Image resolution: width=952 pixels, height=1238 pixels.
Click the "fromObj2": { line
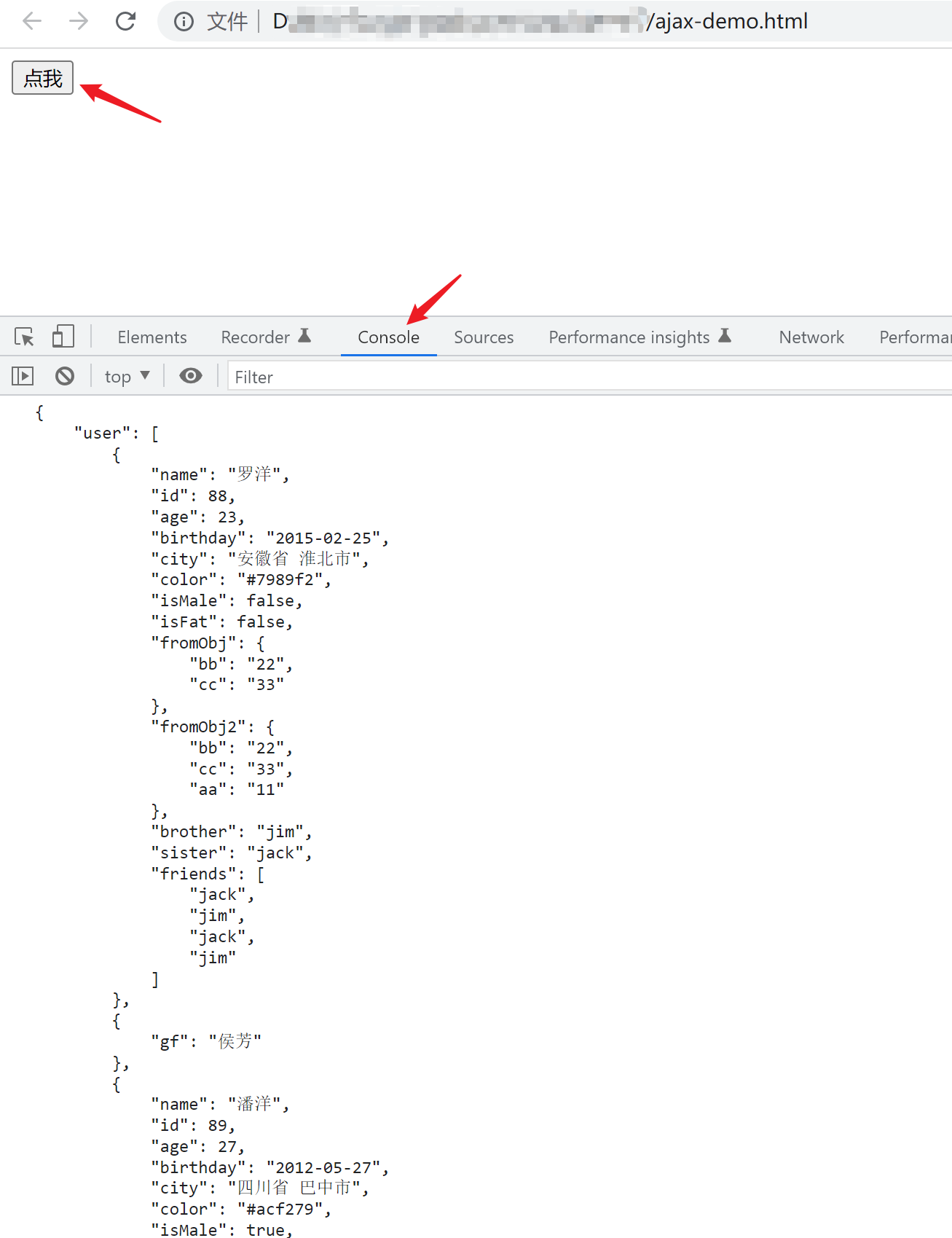pyautogui.click(x=213, y=727)
